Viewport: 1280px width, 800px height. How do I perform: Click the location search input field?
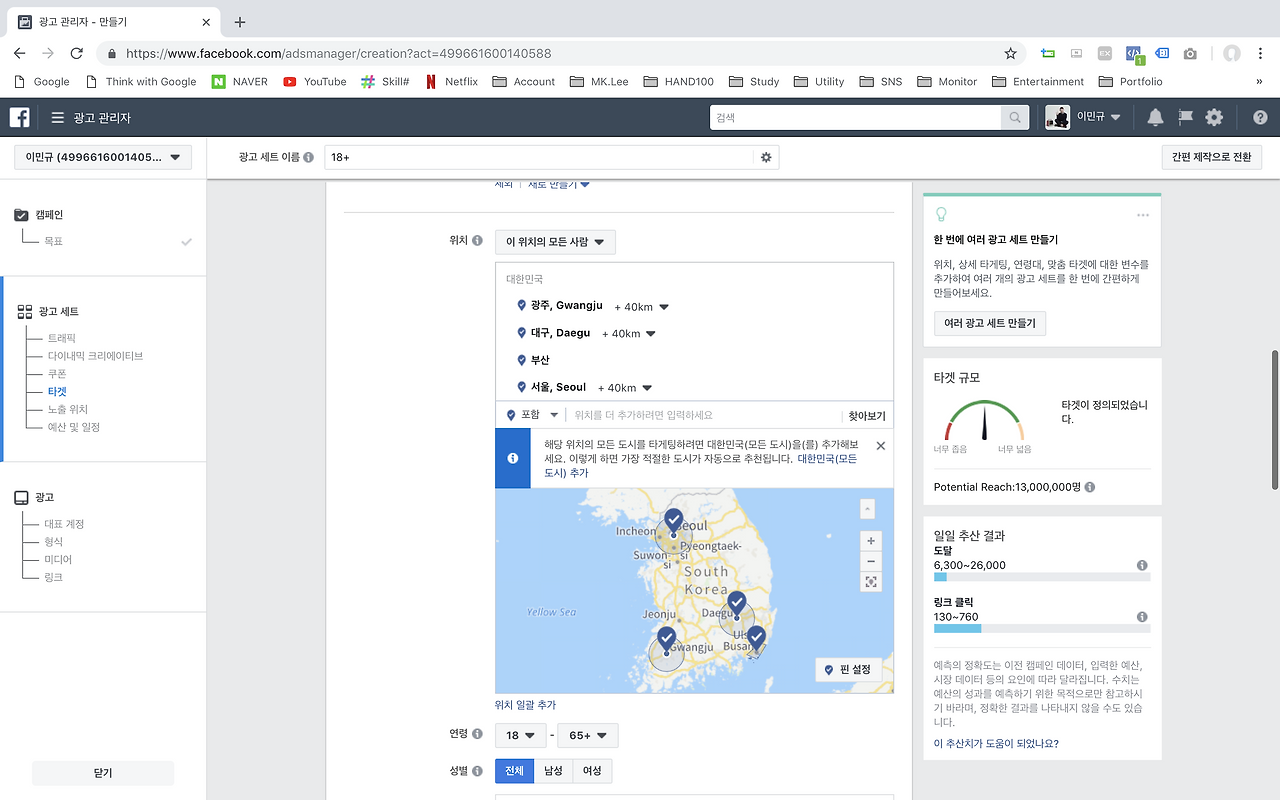[706, 415]
